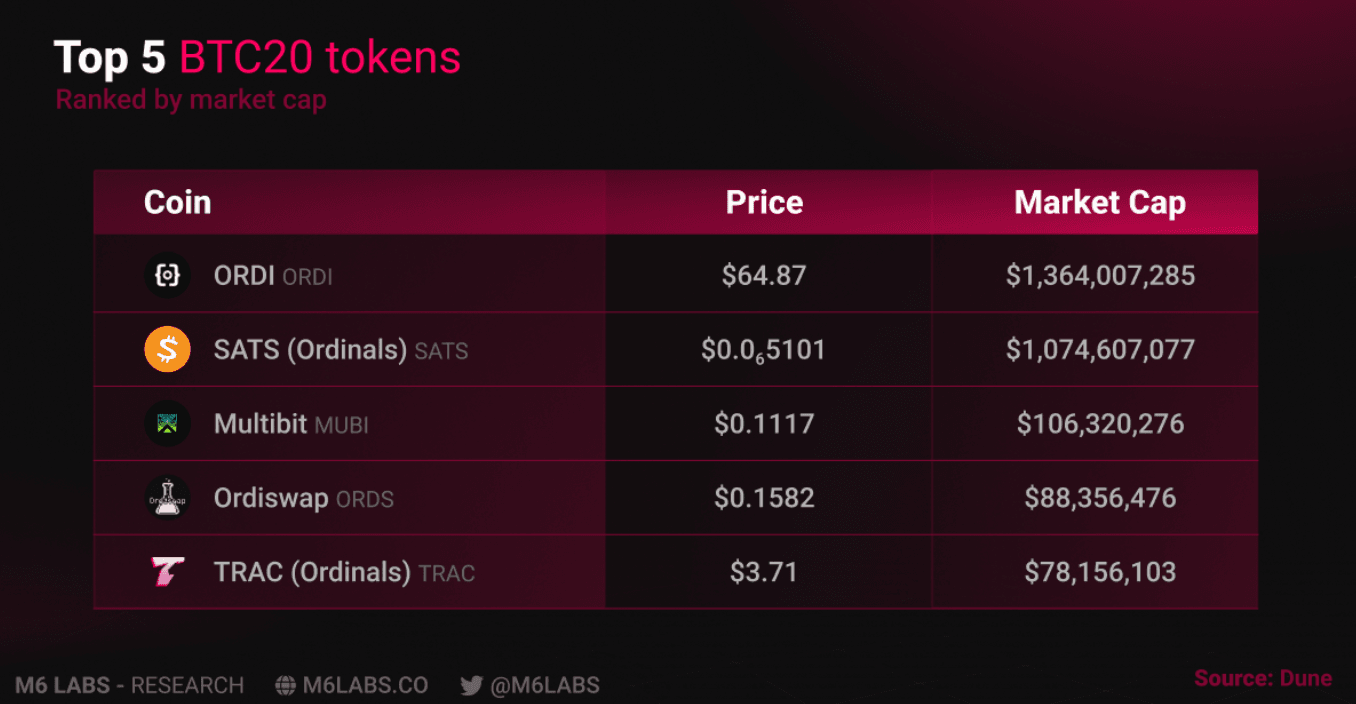Select the Price column header
Viewport: 1356px width, 704px height.
point(764,203)
